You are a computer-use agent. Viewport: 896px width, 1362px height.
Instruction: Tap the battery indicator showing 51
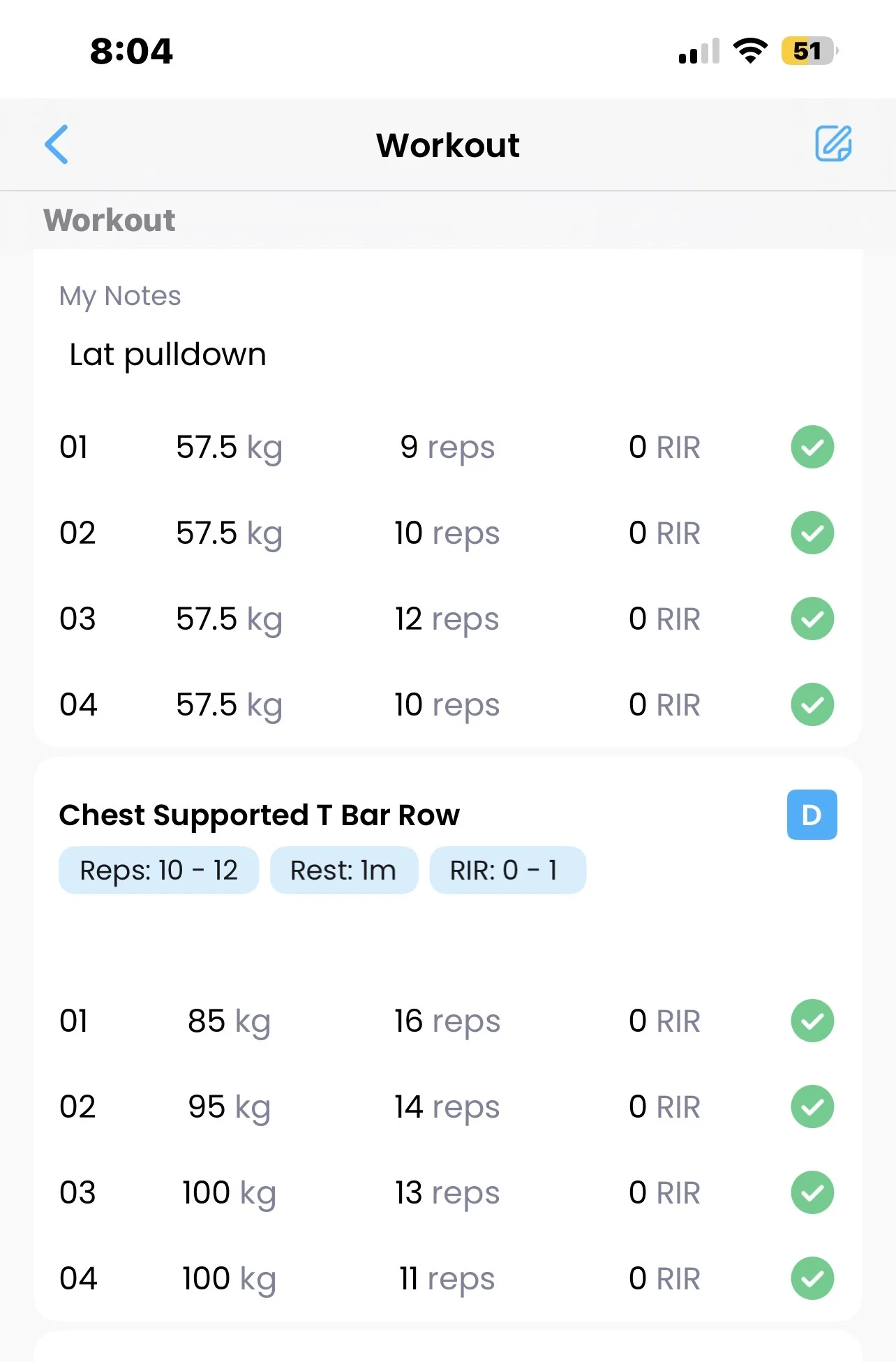coord(808,51)
